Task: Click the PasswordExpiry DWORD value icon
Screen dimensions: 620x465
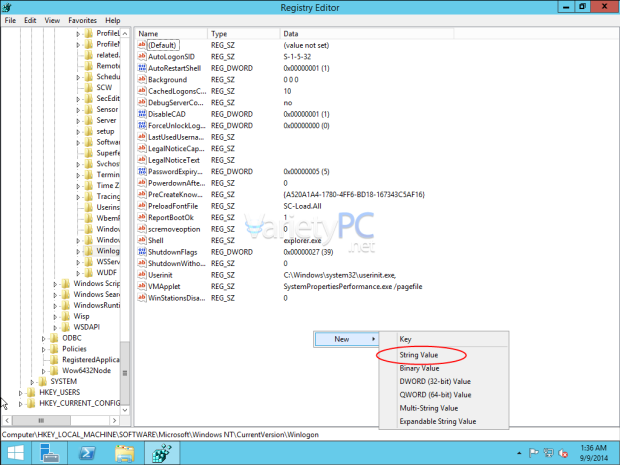Action: pos(142,171)
